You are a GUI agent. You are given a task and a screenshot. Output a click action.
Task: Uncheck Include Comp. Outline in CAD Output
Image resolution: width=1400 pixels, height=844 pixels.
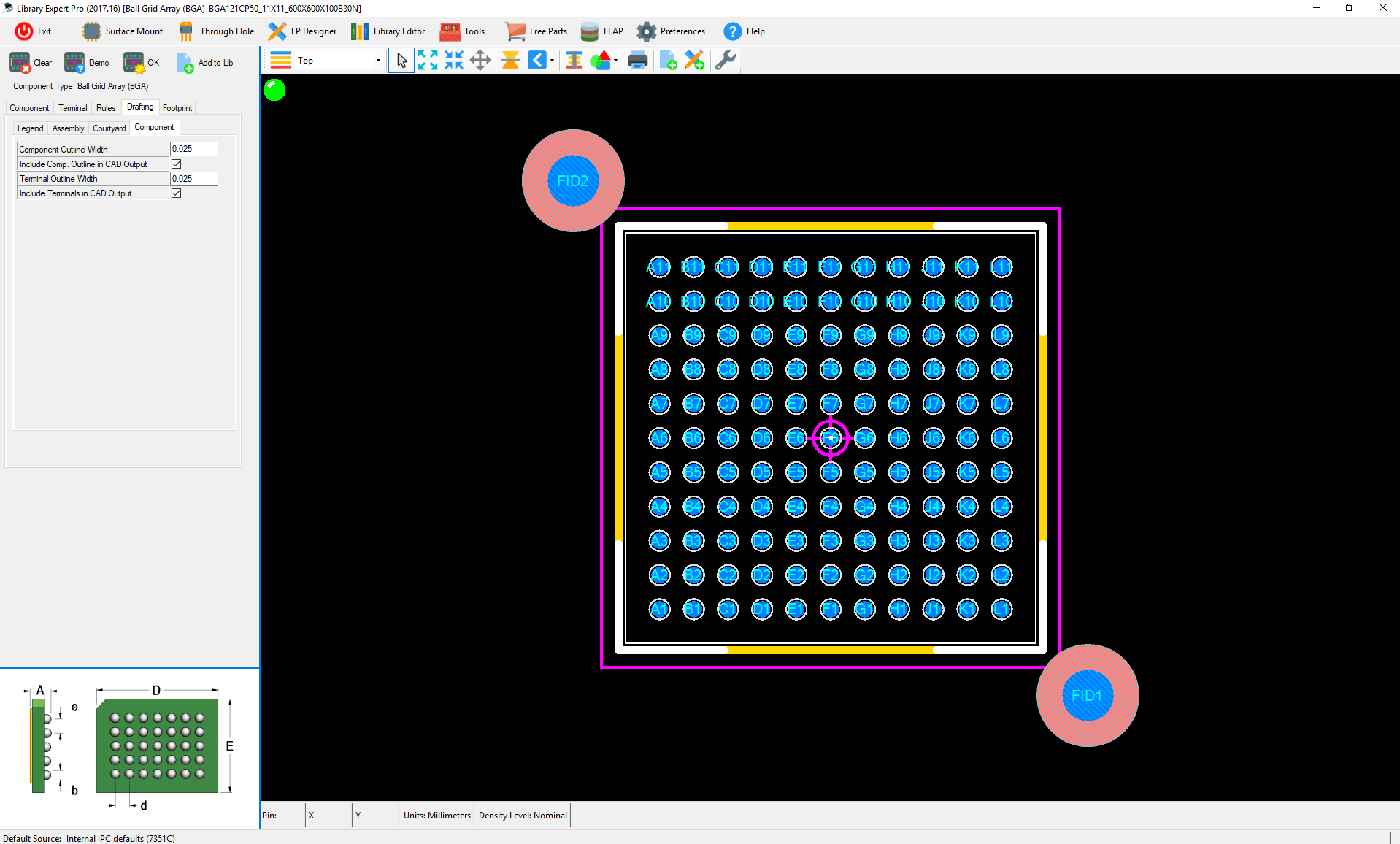coord(176,164)
